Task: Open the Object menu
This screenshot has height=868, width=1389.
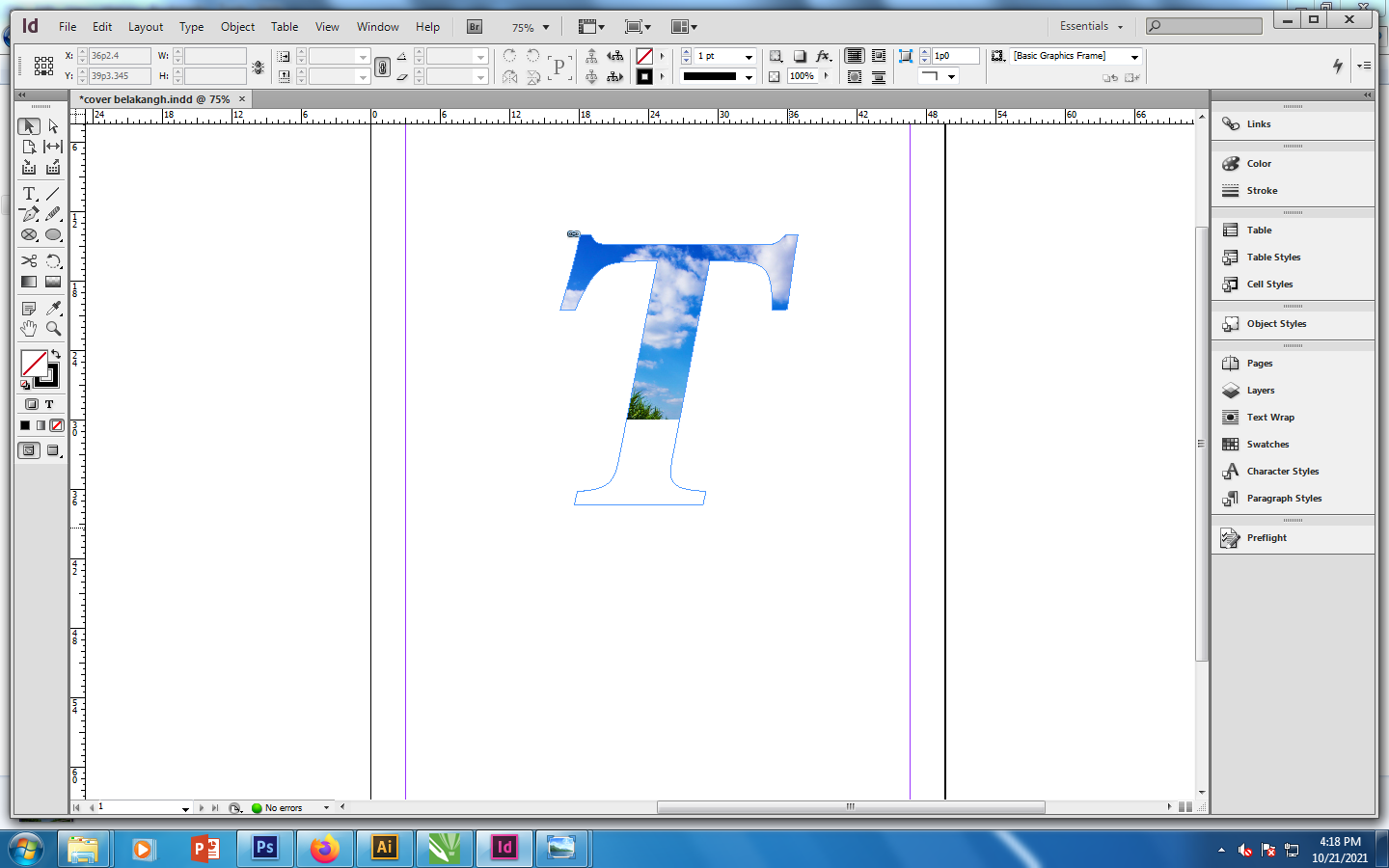Action: point(237,27)
